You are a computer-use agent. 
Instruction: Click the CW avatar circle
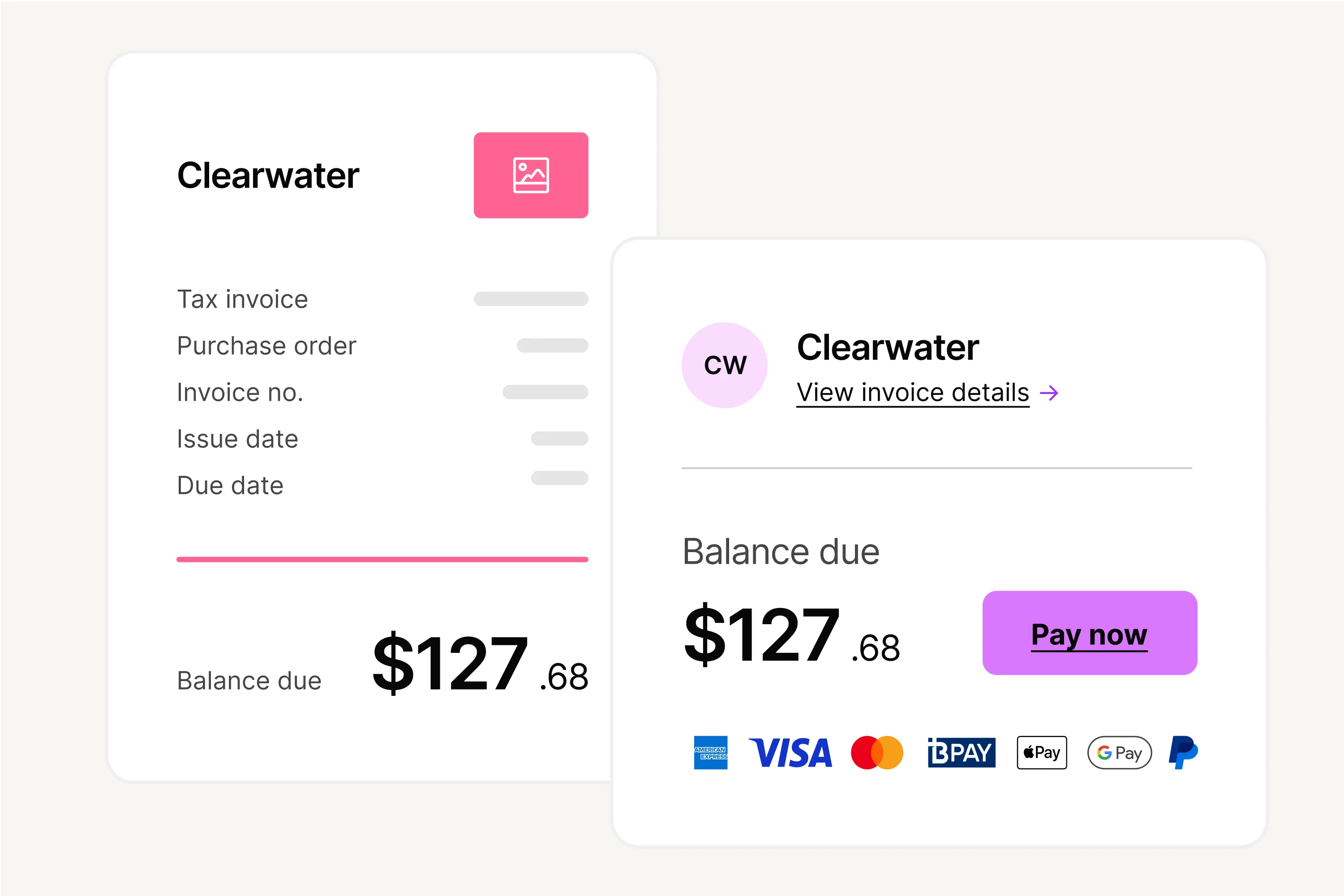[725, 365]
